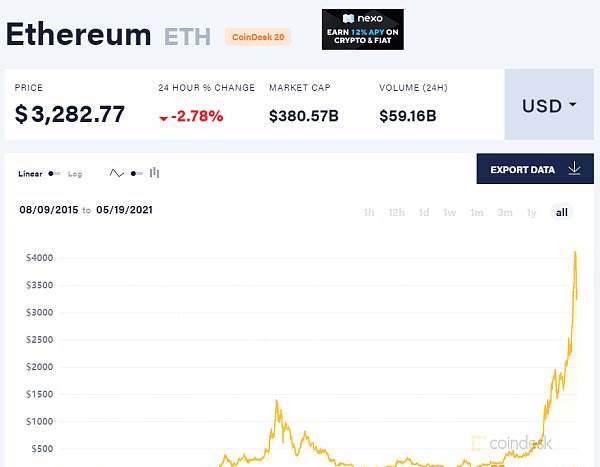Select the candlestick chart icon
The width and height of the screenshot is (600, 467).
point(154,173)
